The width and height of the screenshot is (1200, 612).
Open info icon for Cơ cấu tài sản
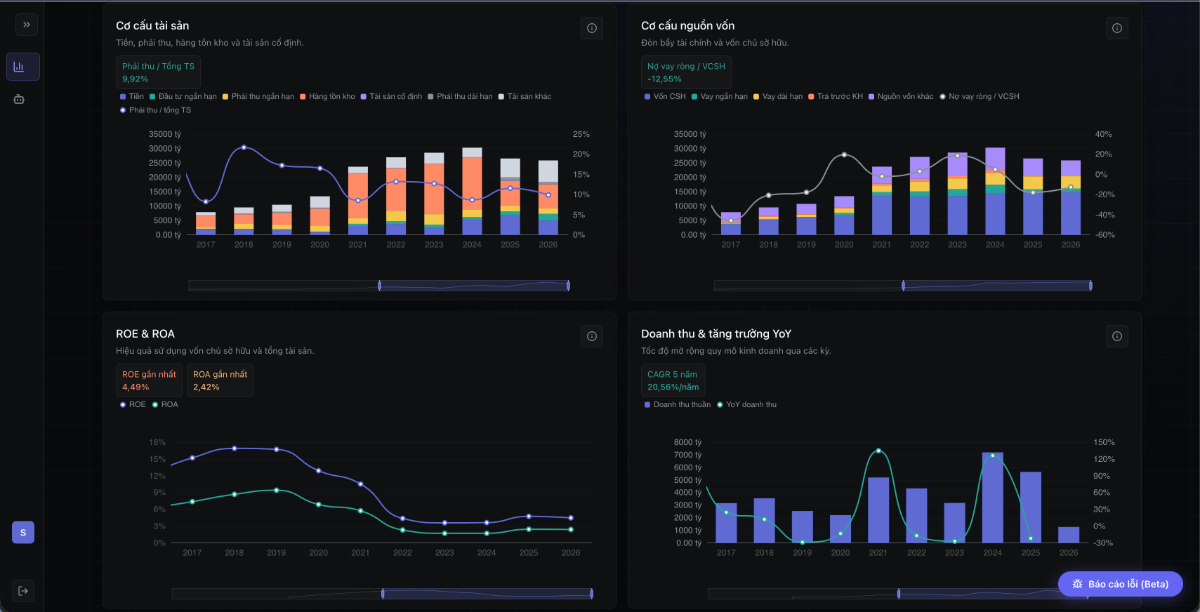pos(592,28)
